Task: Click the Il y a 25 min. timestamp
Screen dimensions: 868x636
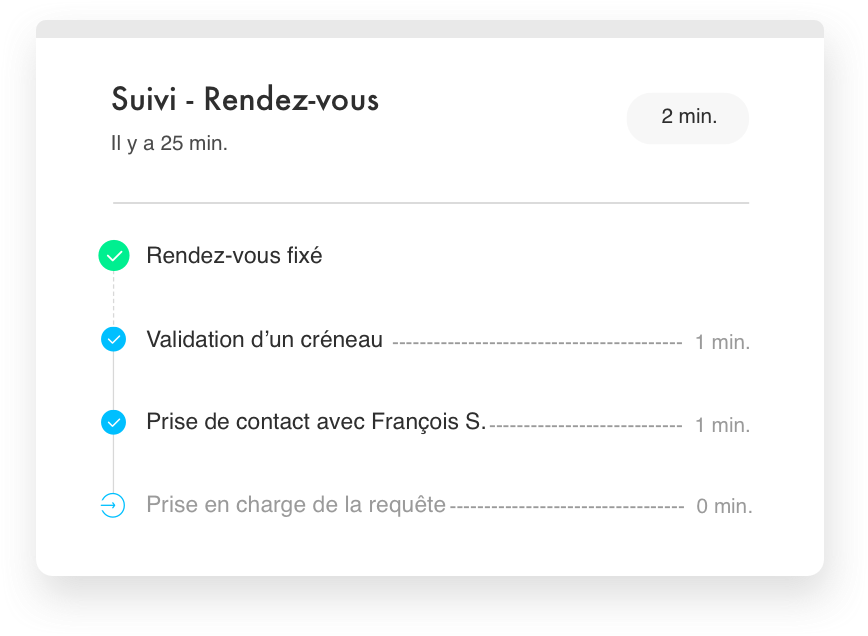Action: [x=169, y=143]
